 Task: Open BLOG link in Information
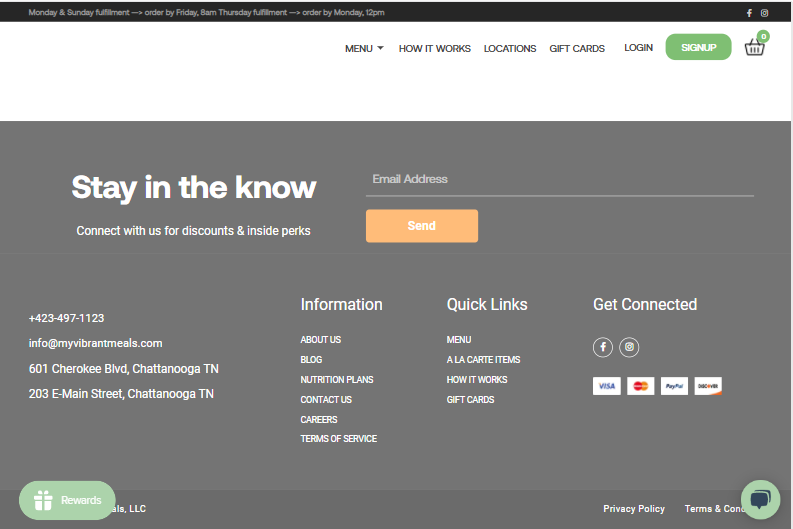click(x=311, y=360)
